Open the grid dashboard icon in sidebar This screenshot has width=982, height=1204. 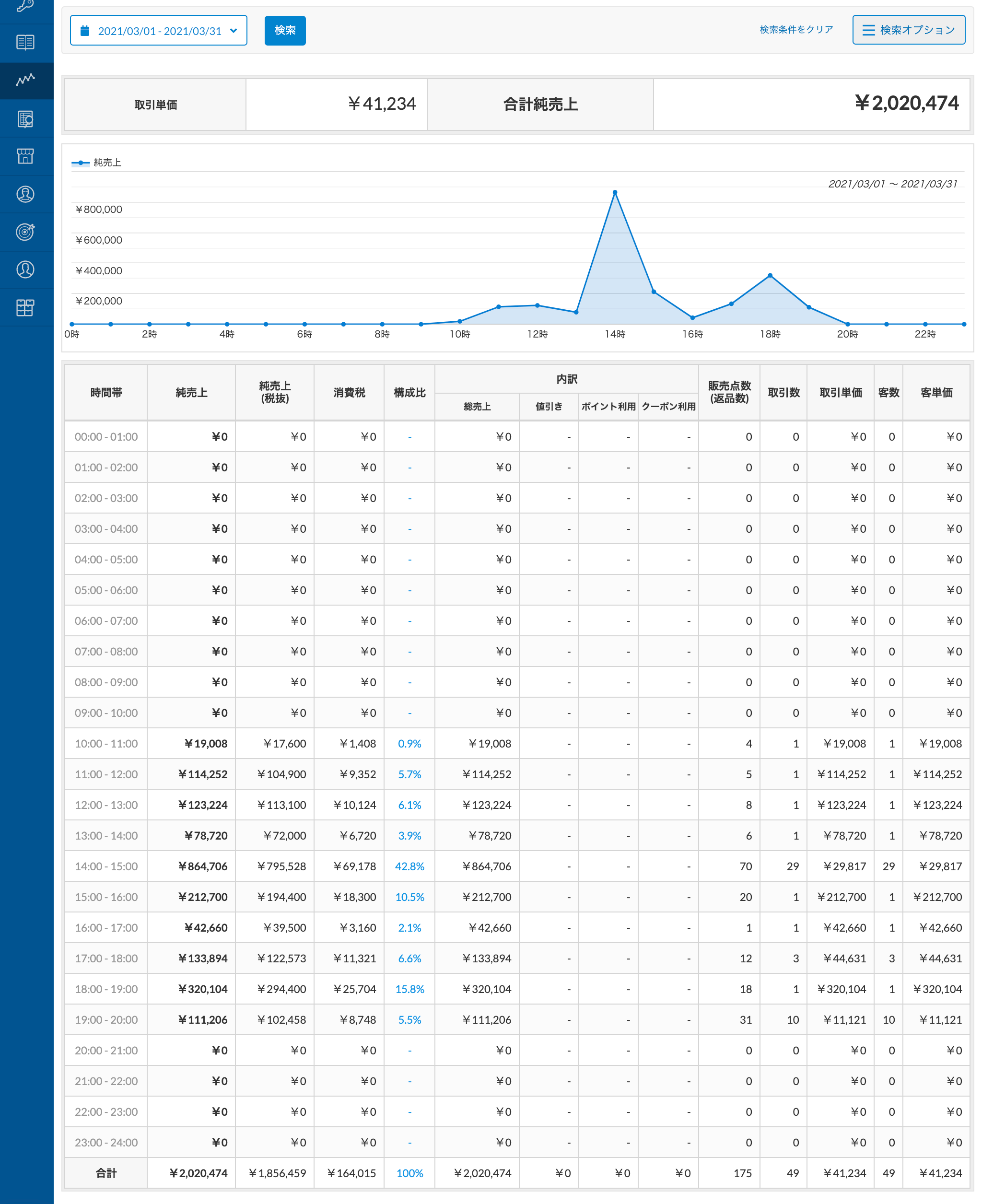[x=25, y=308]
